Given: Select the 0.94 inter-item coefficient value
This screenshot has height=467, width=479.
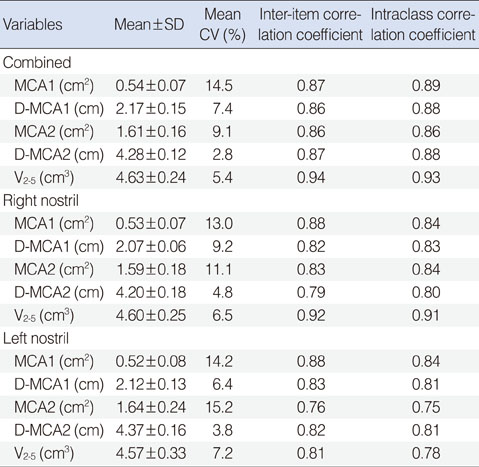Looking at the screenshot, I should click(311, 178).
